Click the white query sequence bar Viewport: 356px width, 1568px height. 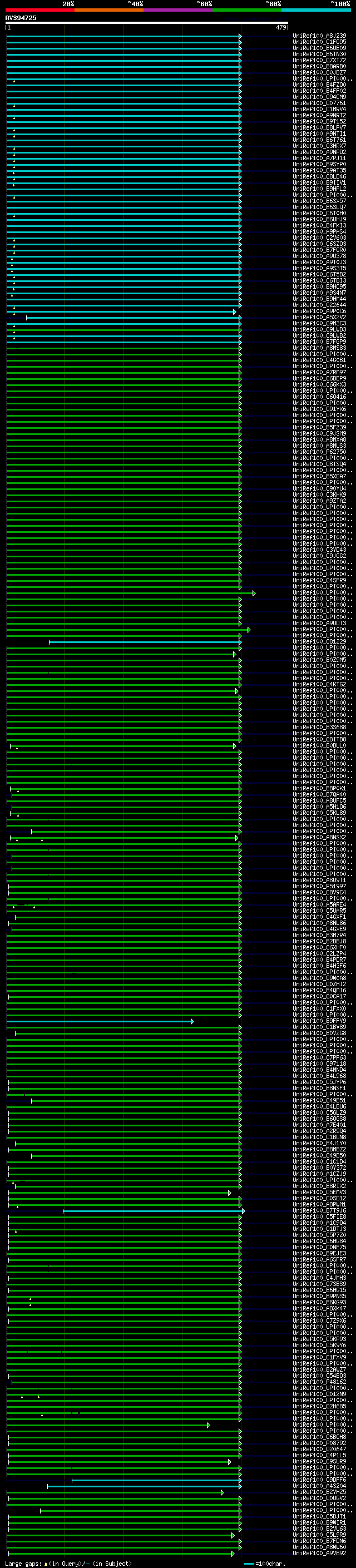tap(147, 23)
